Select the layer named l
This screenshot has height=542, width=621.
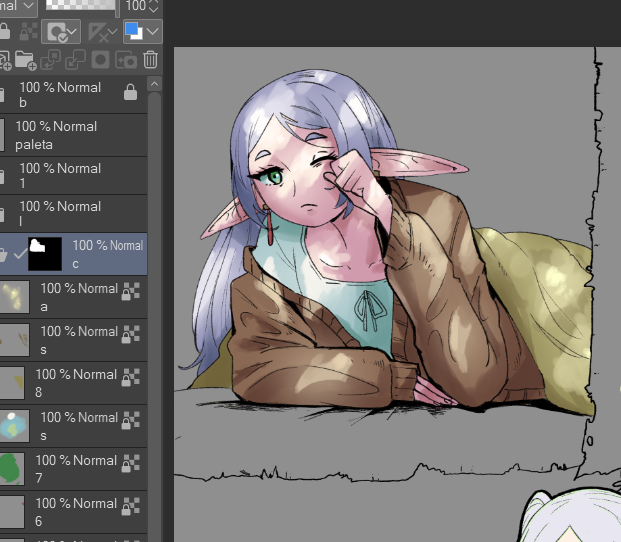pos(73,214)
